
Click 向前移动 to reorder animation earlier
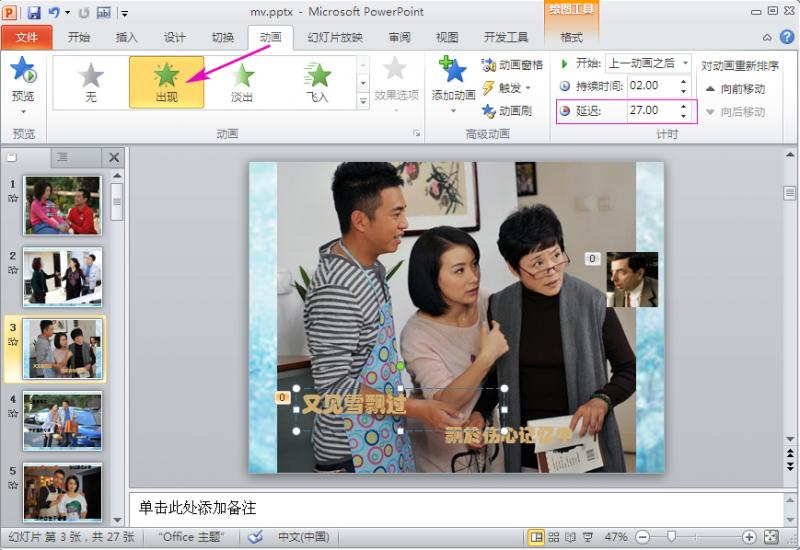(x=736, y=89)
